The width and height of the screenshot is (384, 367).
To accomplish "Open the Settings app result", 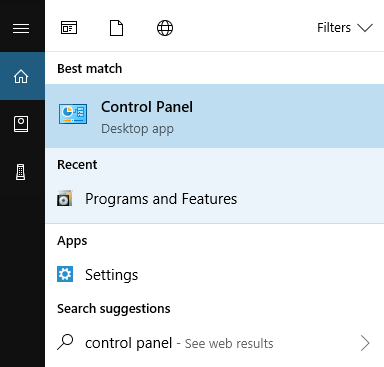I will pyautogui.click(x=215, y=275).
